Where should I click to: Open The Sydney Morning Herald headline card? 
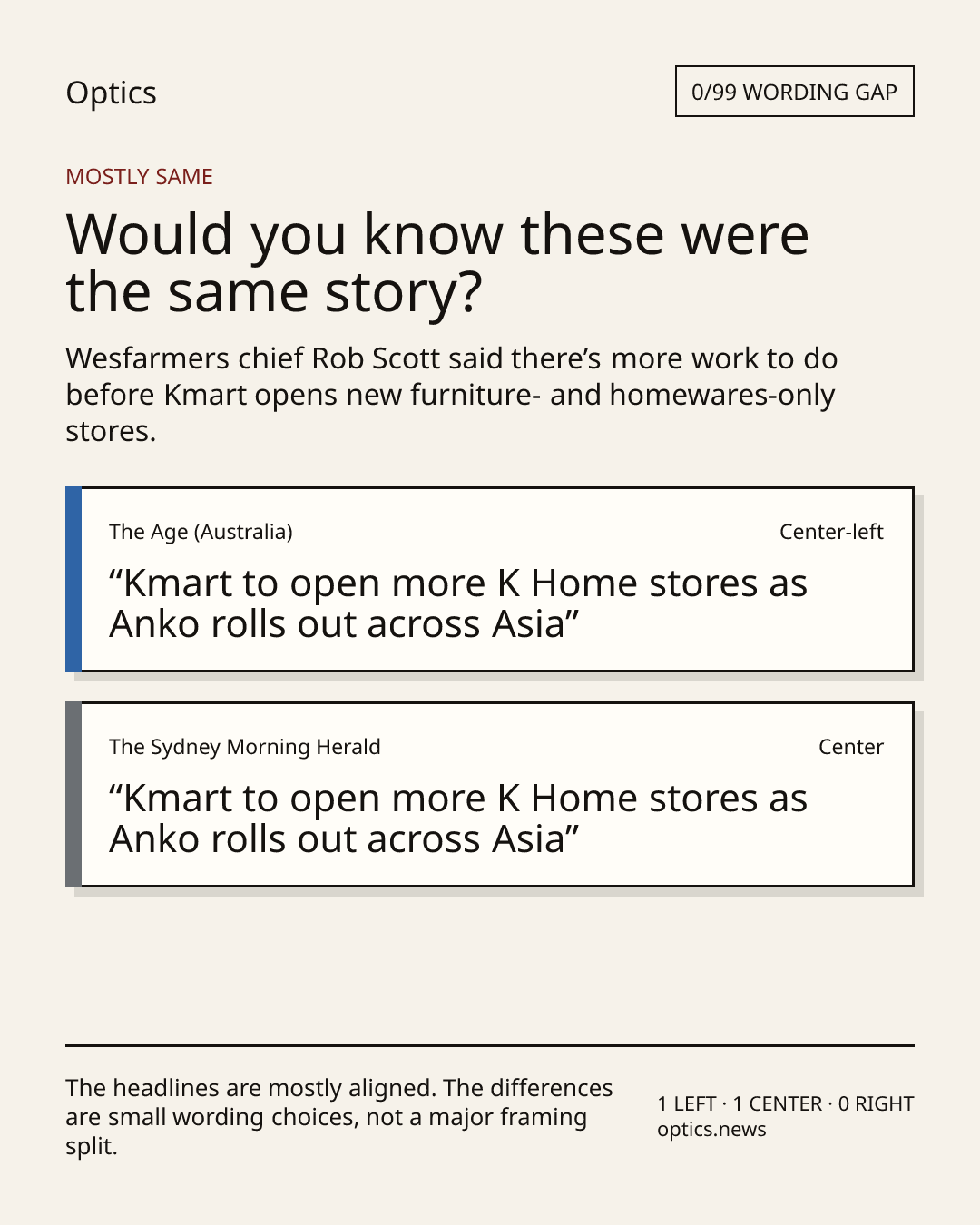489,795
